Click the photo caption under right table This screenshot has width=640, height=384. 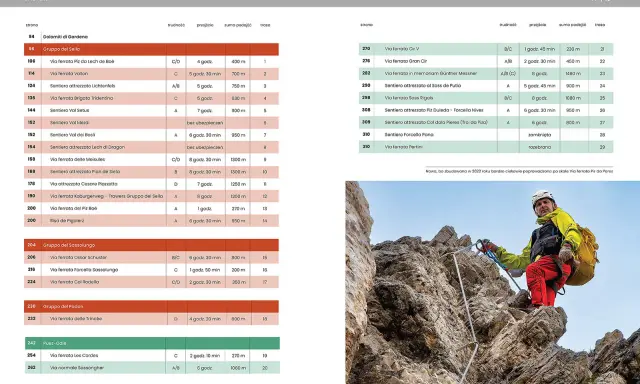pos(519,171)
